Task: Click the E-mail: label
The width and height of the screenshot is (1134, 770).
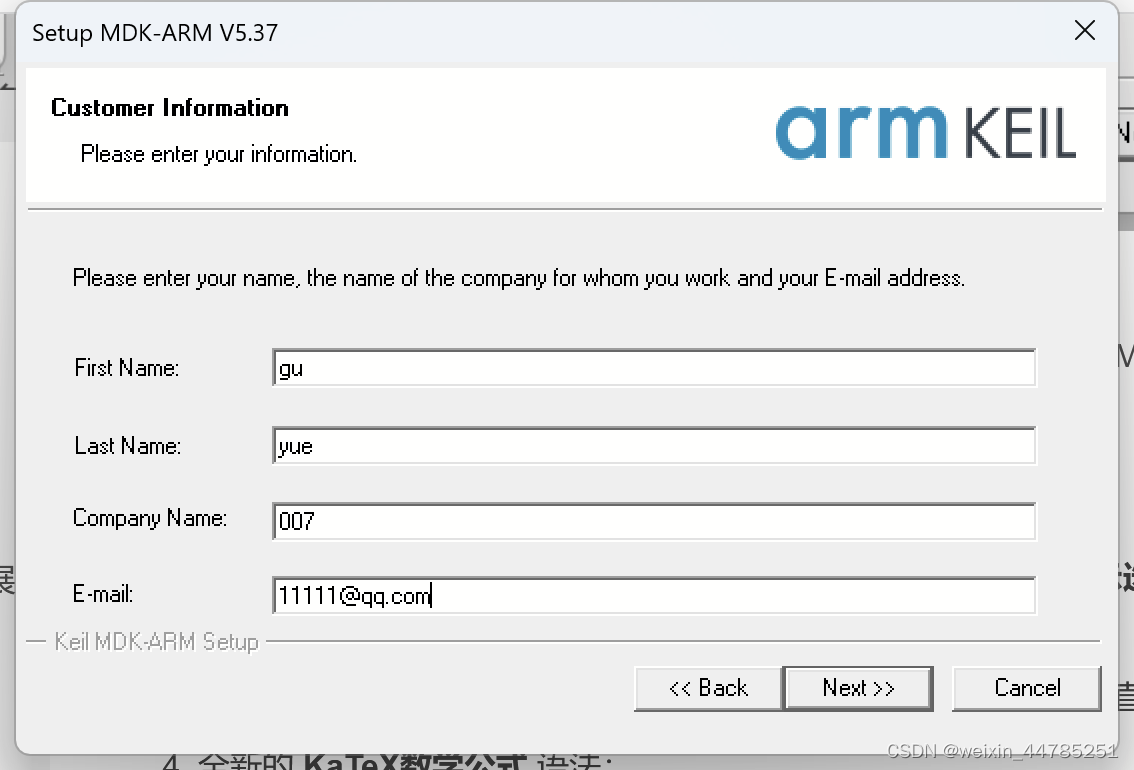Action: 103,594
